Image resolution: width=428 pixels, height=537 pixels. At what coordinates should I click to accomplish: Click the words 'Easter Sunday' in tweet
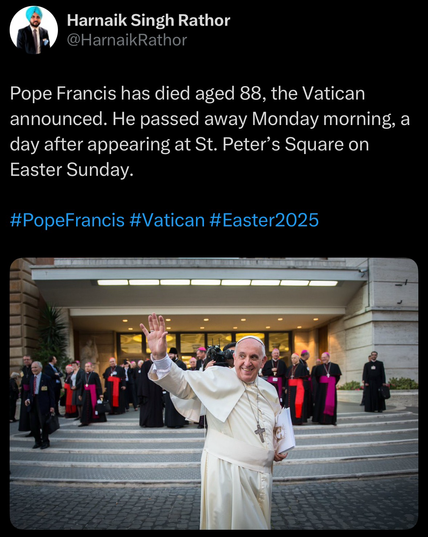(71, 169)
